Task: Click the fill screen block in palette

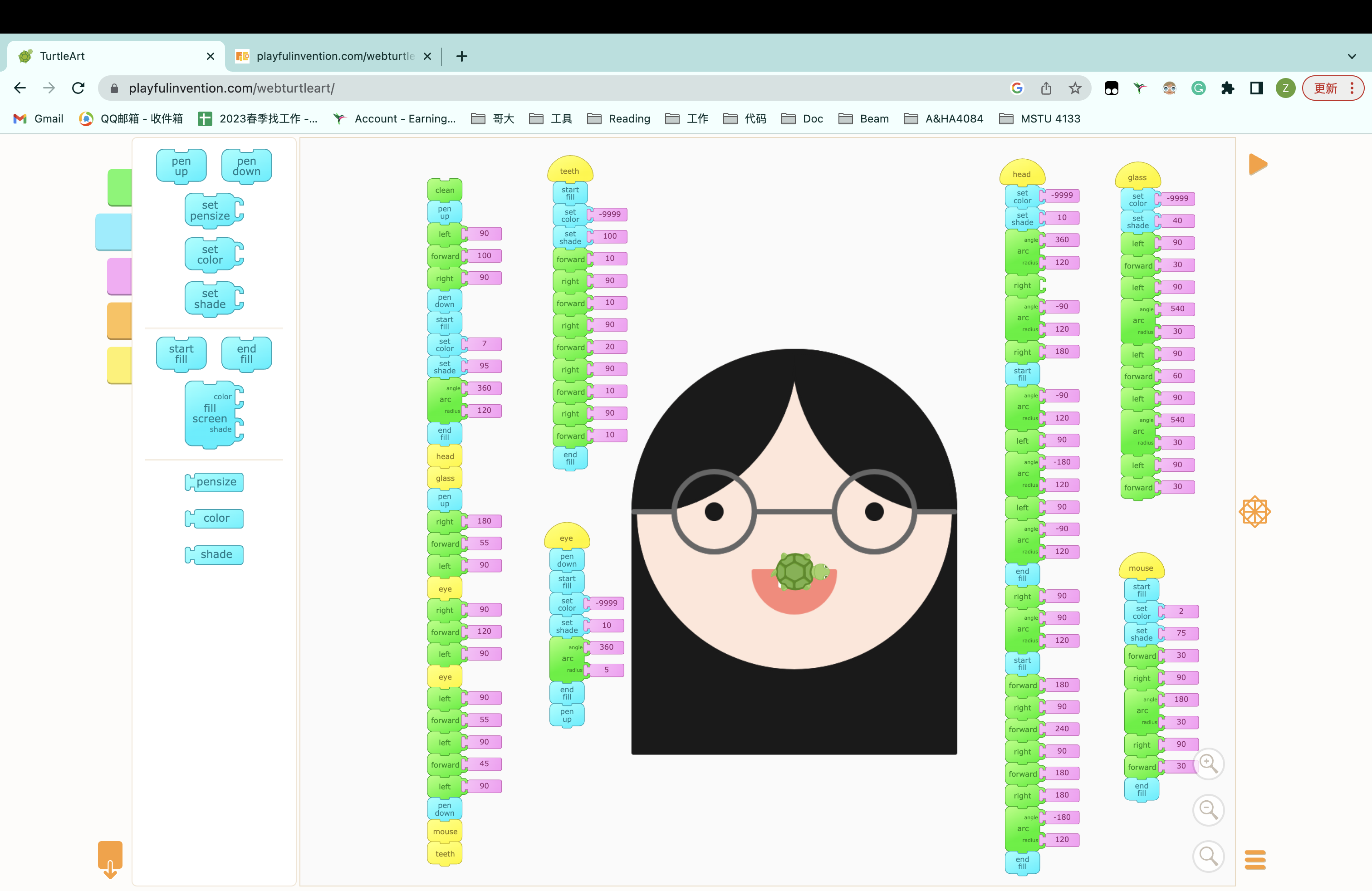Action: click(211, 413)
